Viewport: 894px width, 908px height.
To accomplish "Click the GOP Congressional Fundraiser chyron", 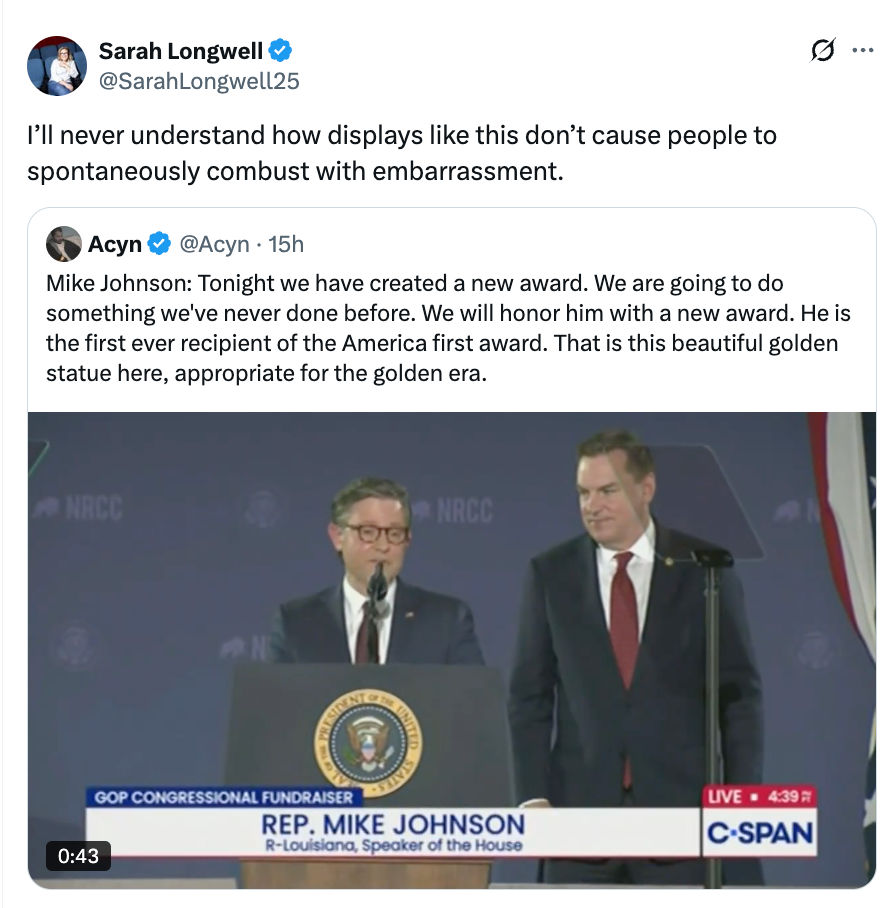I will point(225,797).
